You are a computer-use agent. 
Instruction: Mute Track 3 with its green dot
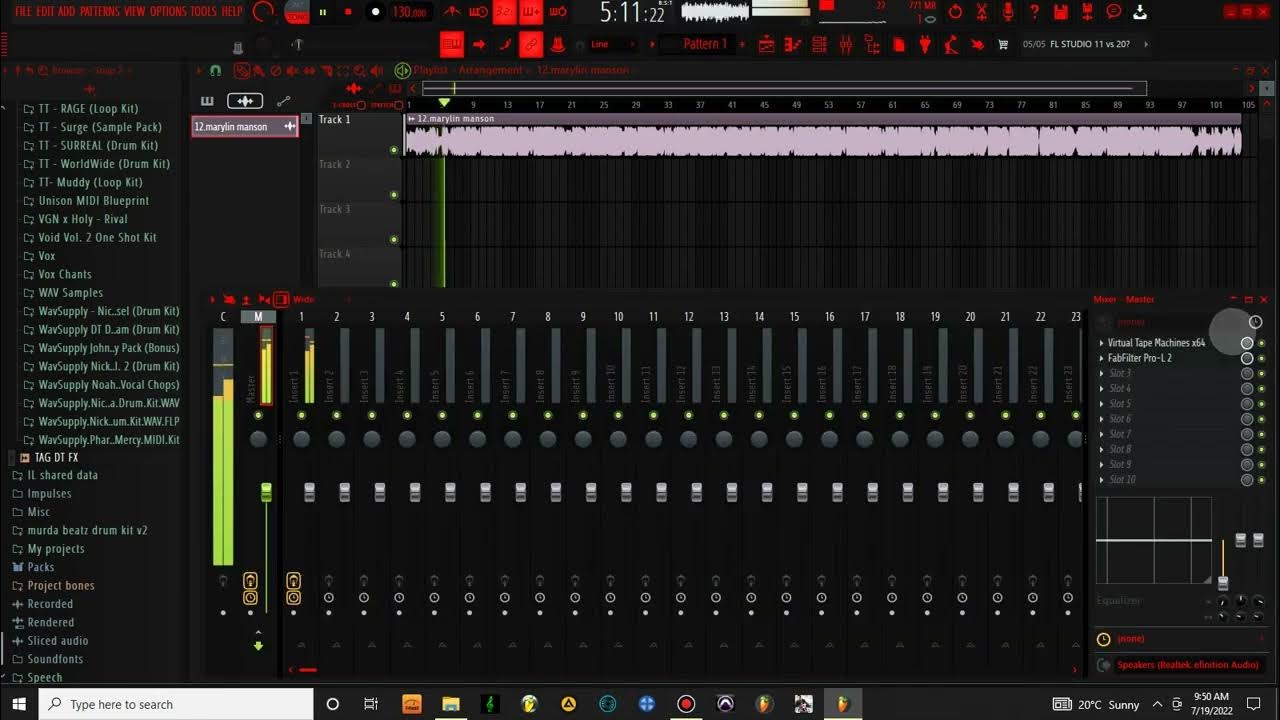coord(394,240)
